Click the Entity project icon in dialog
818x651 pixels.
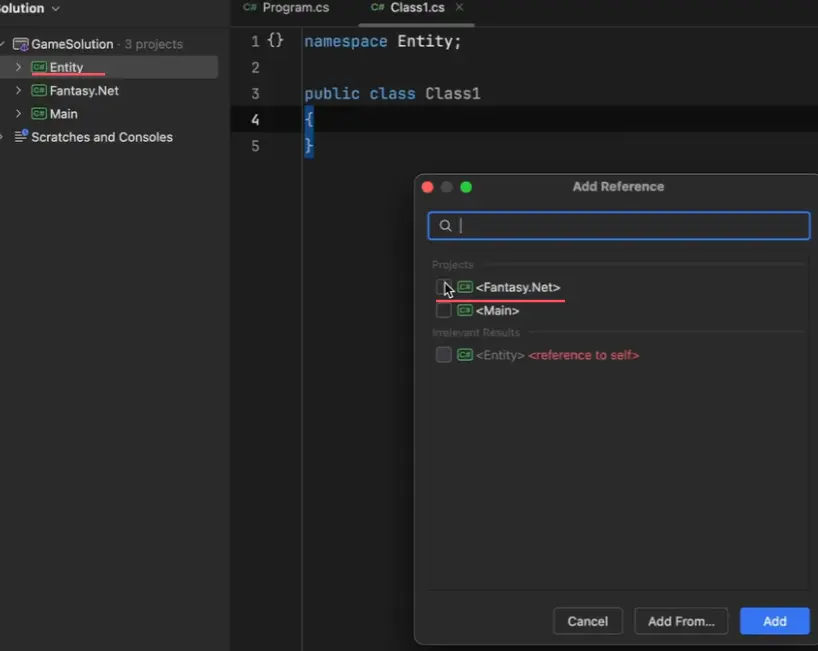(x=464, y=355)
